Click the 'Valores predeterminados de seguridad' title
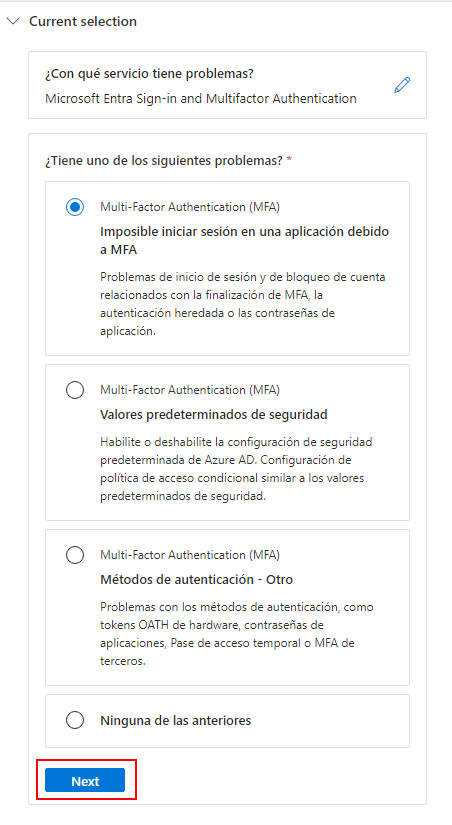Image resolution: width=452 pixels, height=825 pixels. tap(214, 415)
